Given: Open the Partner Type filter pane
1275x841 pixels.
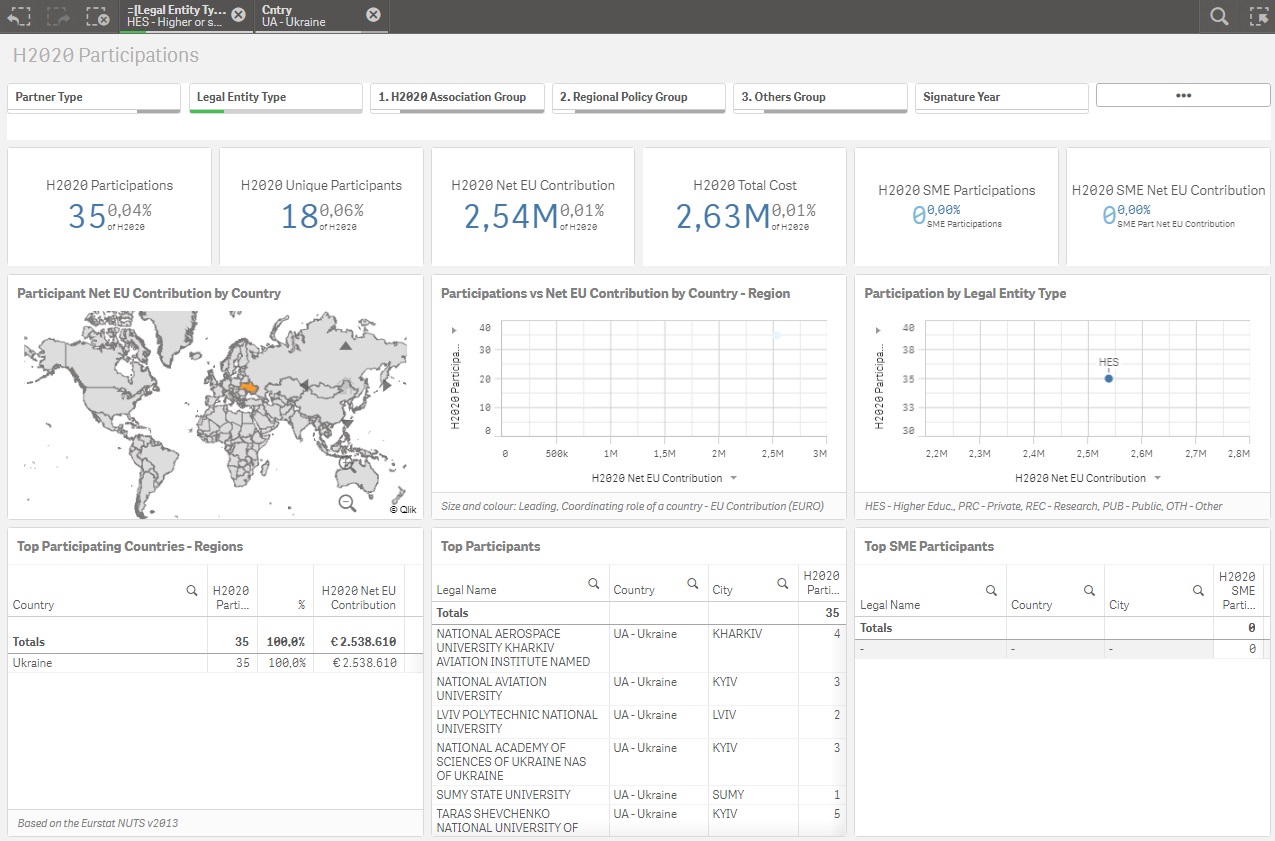Looking at the screenshot, I should (x=94, y=97).
